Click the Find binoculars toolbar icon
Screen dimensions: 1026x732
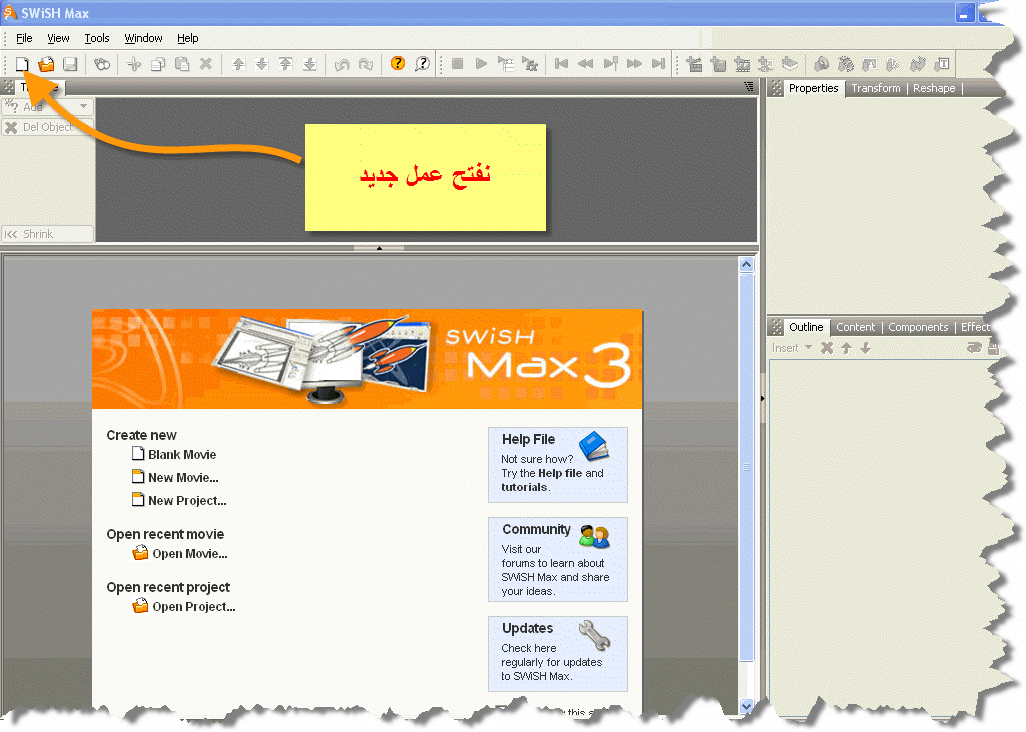102,64
